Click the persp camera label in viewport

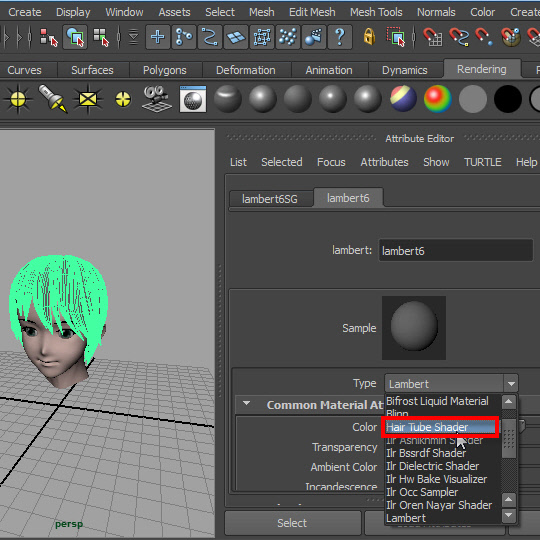69,524
